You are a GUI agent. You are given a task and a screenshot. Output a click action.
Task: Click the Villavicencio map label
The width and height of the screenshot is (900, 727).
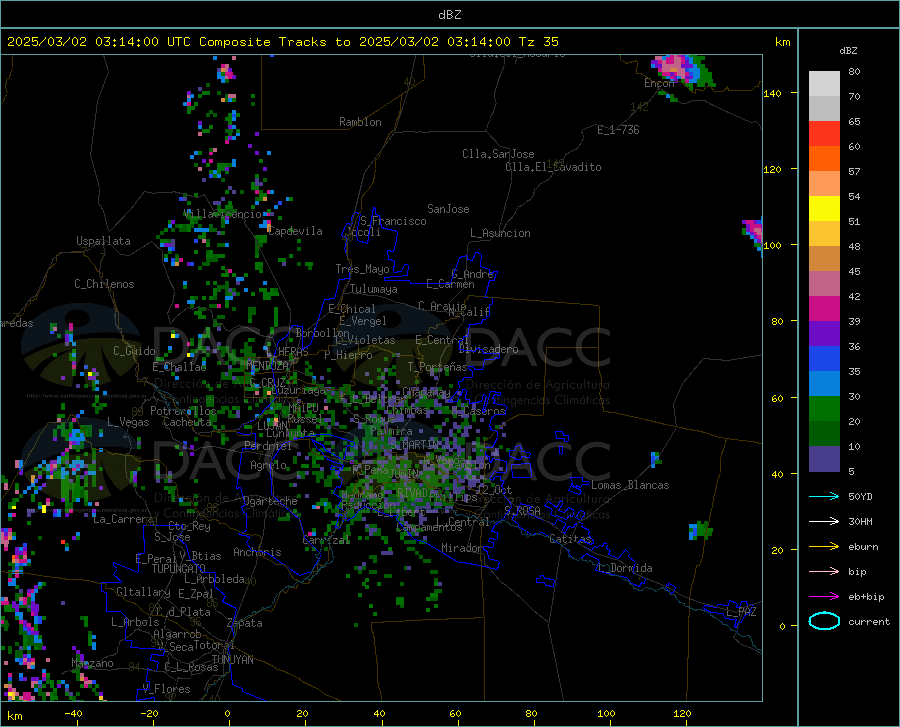tap(223, 214)
